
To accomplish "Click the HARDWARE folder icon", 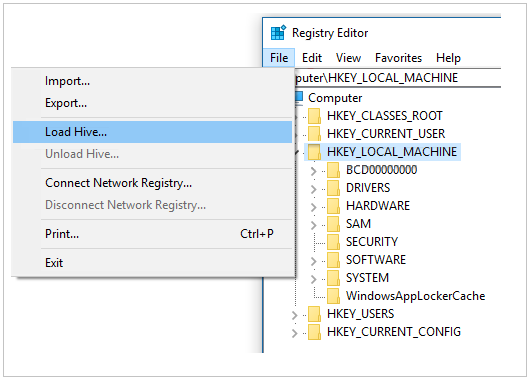I will [x=334, y=206].
